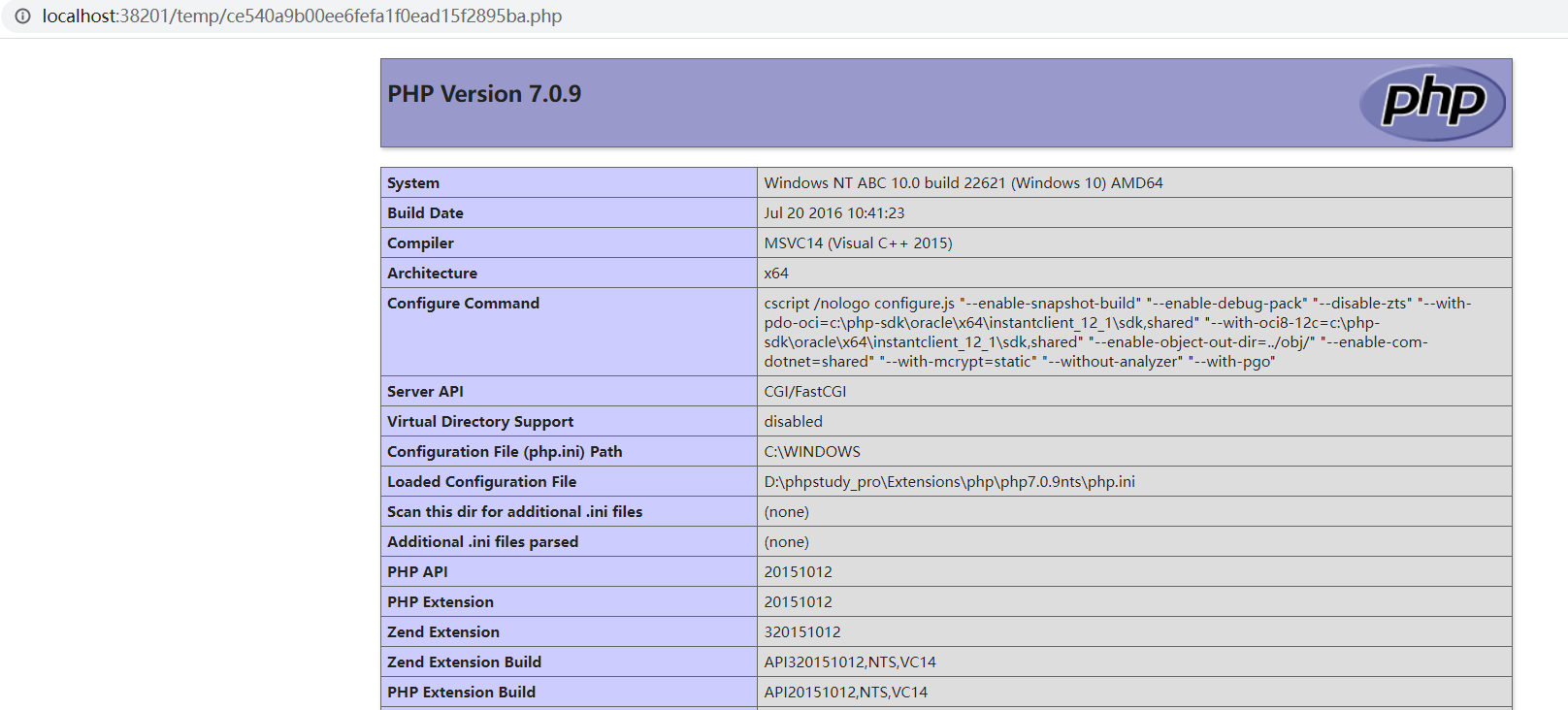Click the PHP logo in the header

click(x=1432, y=103)
